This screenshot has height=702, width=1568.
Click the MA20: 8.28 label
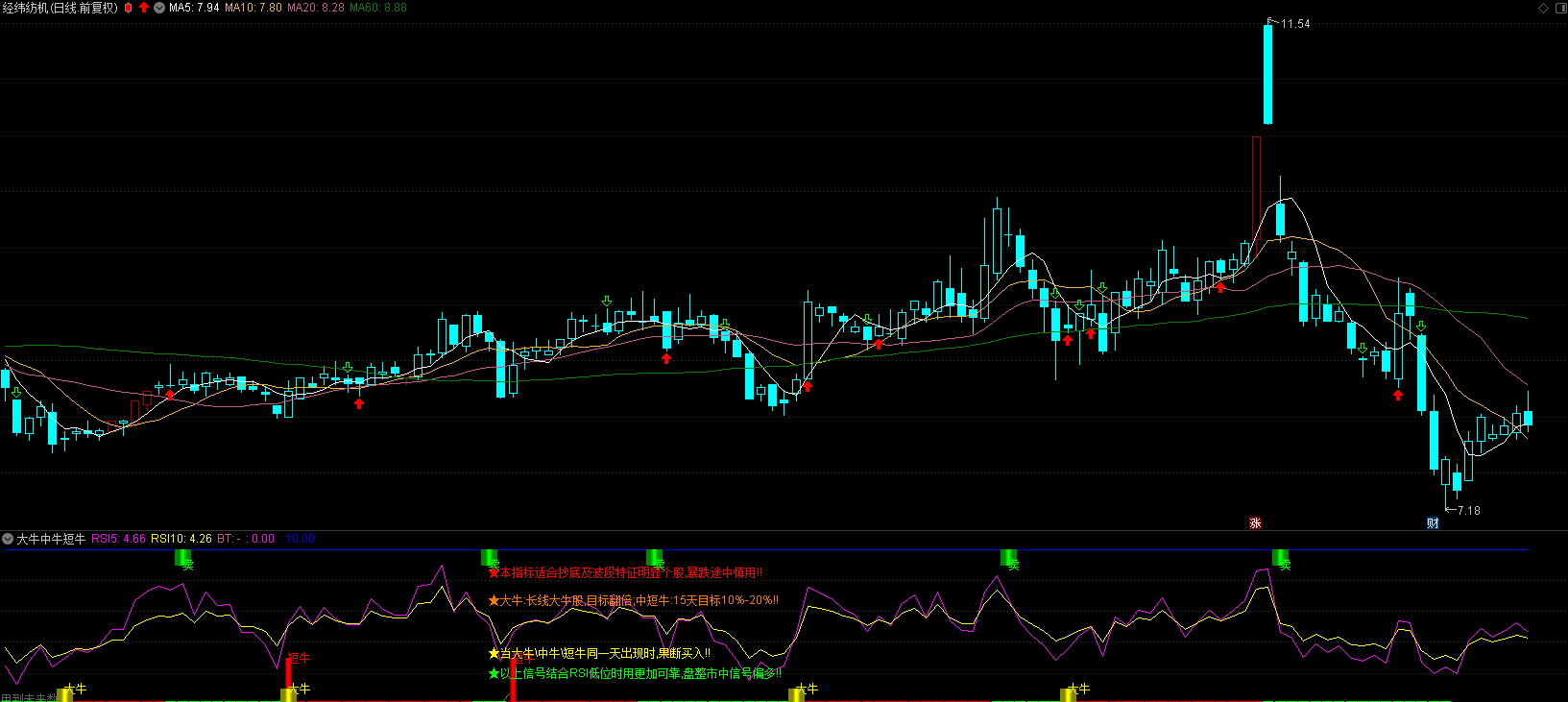click(x=316, y=8)
